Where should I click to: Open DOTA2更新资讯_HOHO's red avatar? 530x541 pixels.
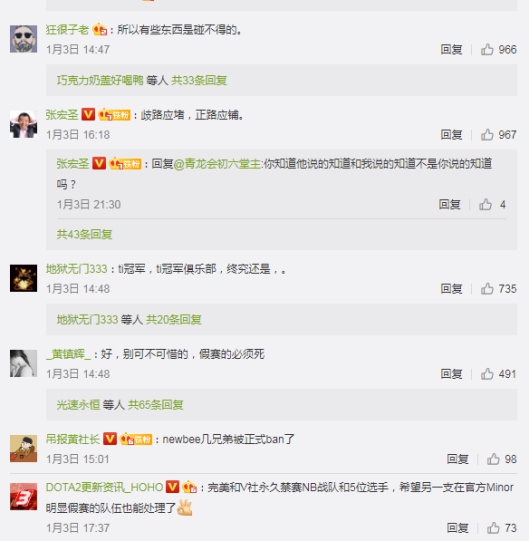point(23,496)
